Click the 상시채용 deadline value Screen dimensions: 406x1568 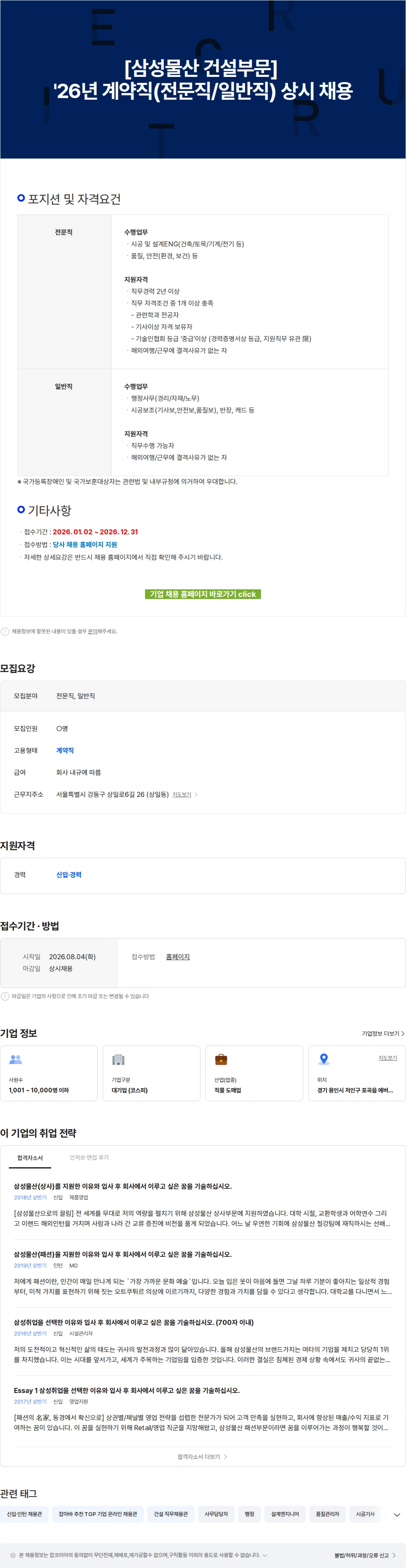click(61, 969)
